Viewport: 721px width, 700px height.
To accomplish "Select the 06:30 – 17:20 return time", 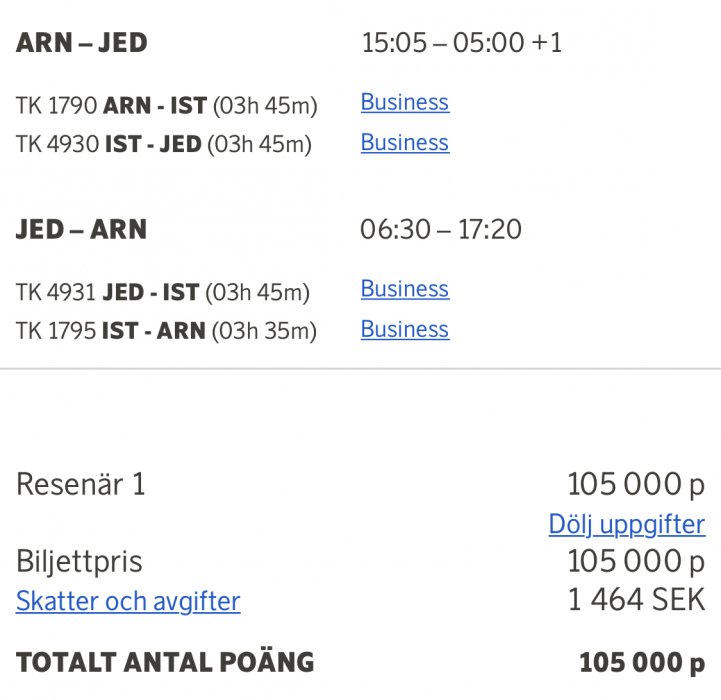I will 440,229.
